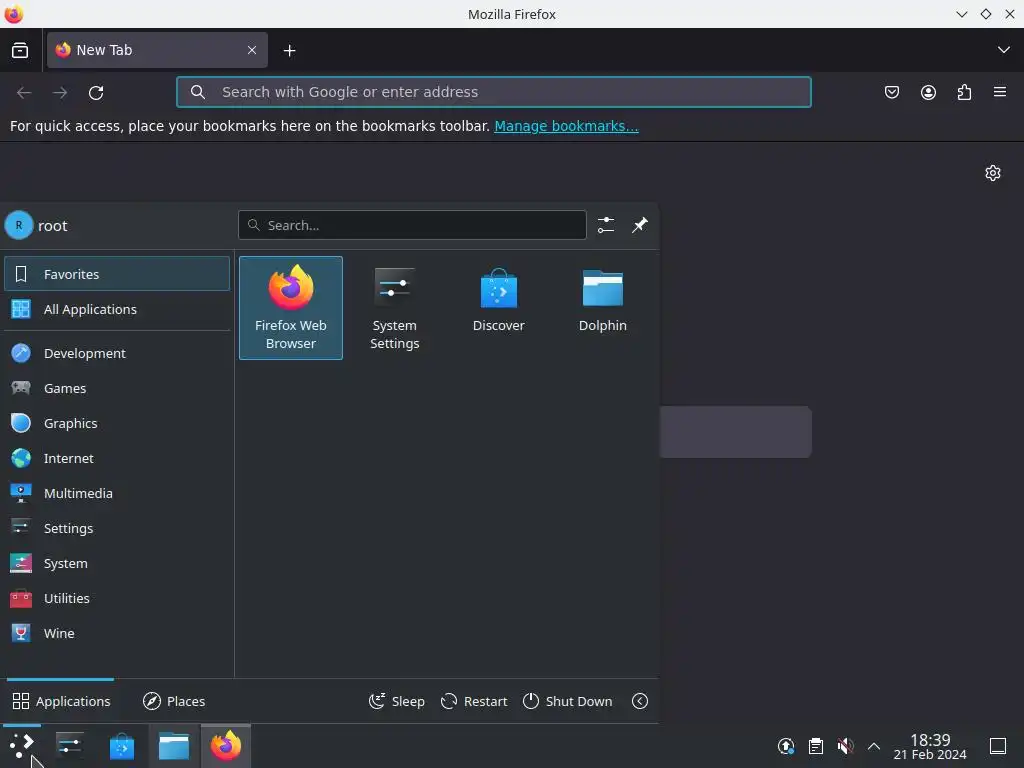
Task: Click the Restart button
Action: (474, 701)
